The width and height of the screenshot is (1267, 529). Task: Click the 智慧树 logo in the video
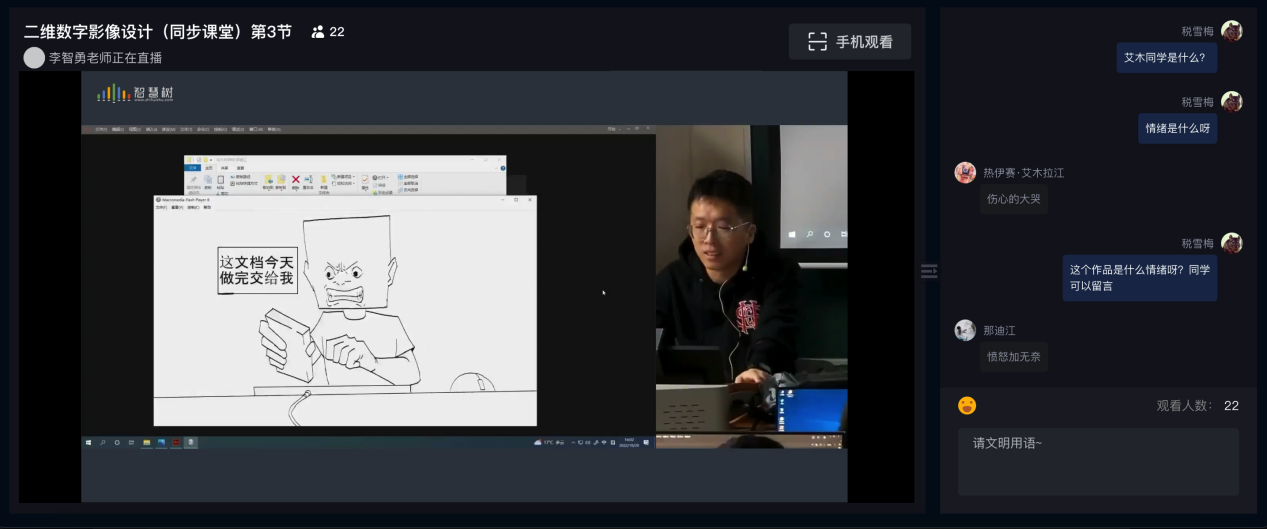click(135, 94)
